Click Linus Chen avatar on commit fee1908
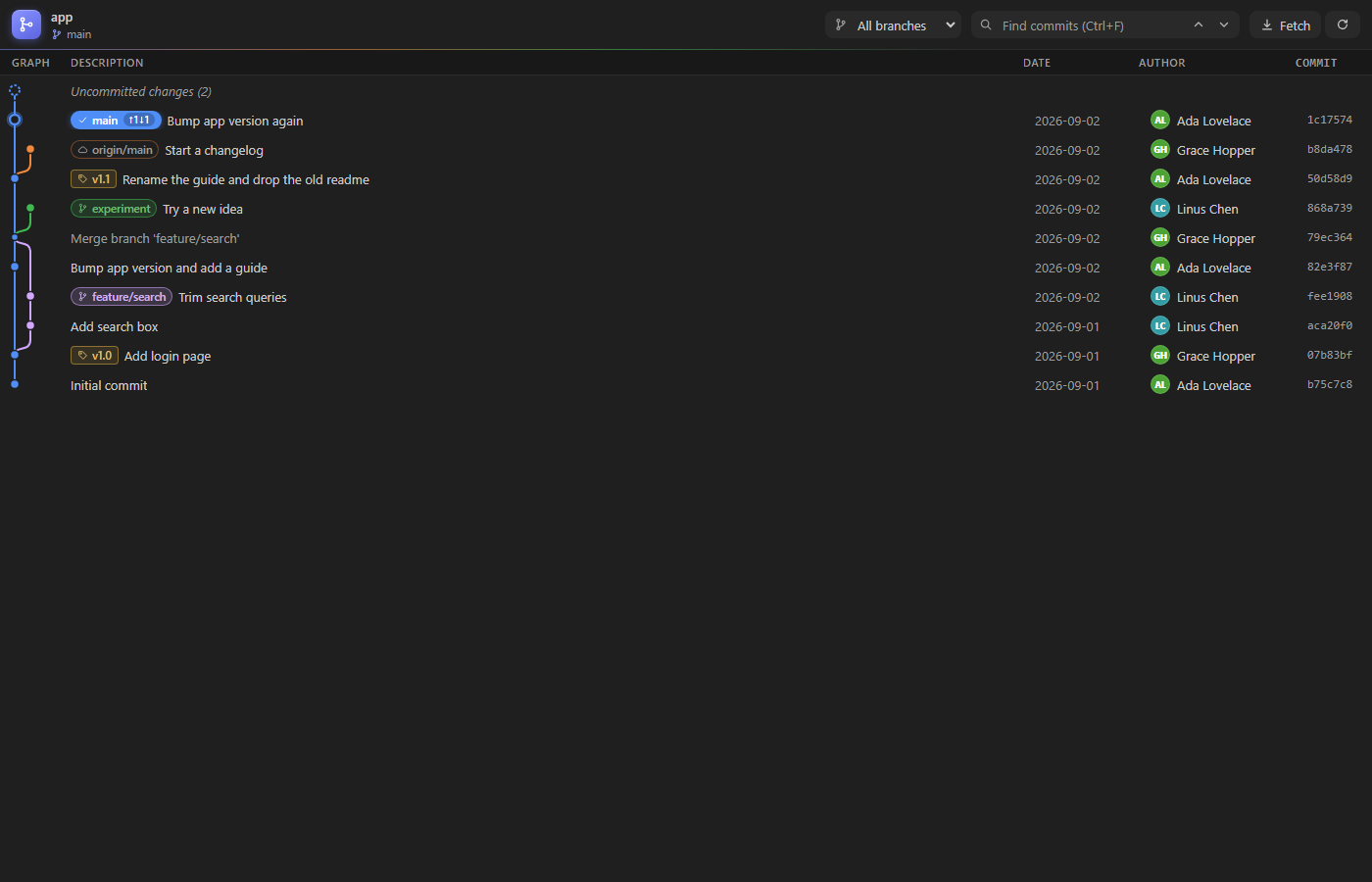 tap(1160, 297)
